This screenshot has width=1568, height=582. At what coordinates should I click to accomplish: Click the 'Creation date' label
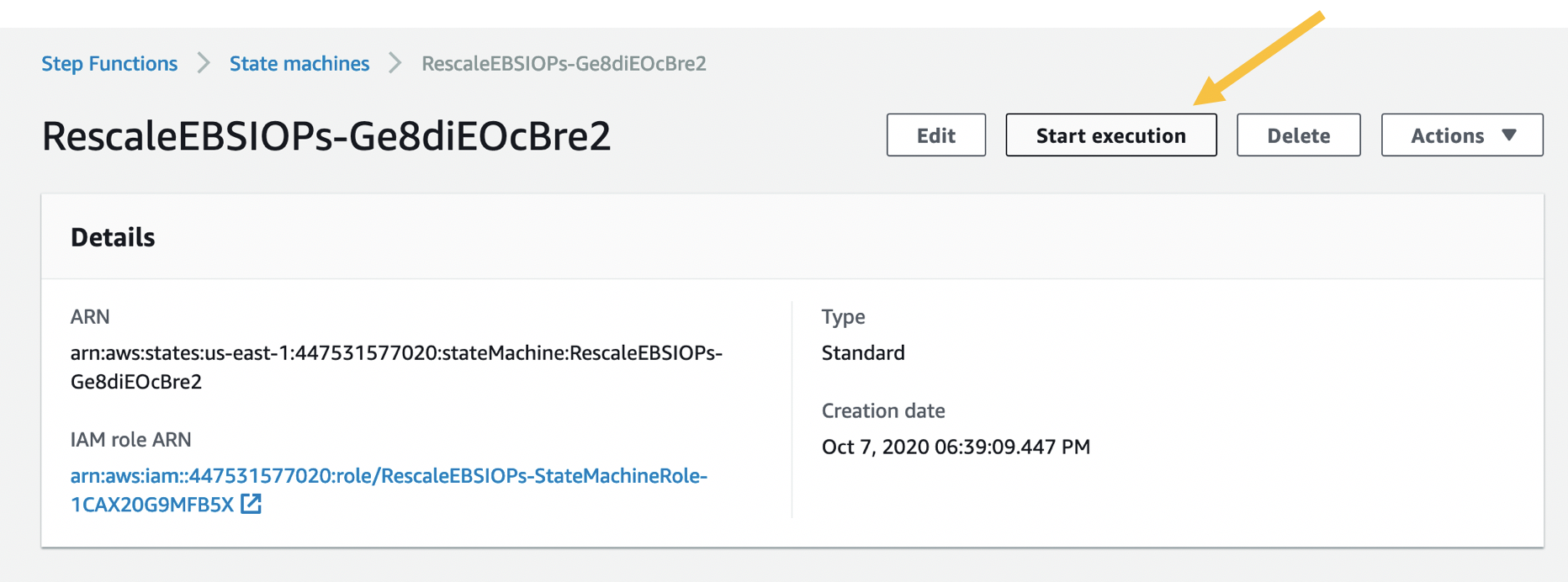883,410
